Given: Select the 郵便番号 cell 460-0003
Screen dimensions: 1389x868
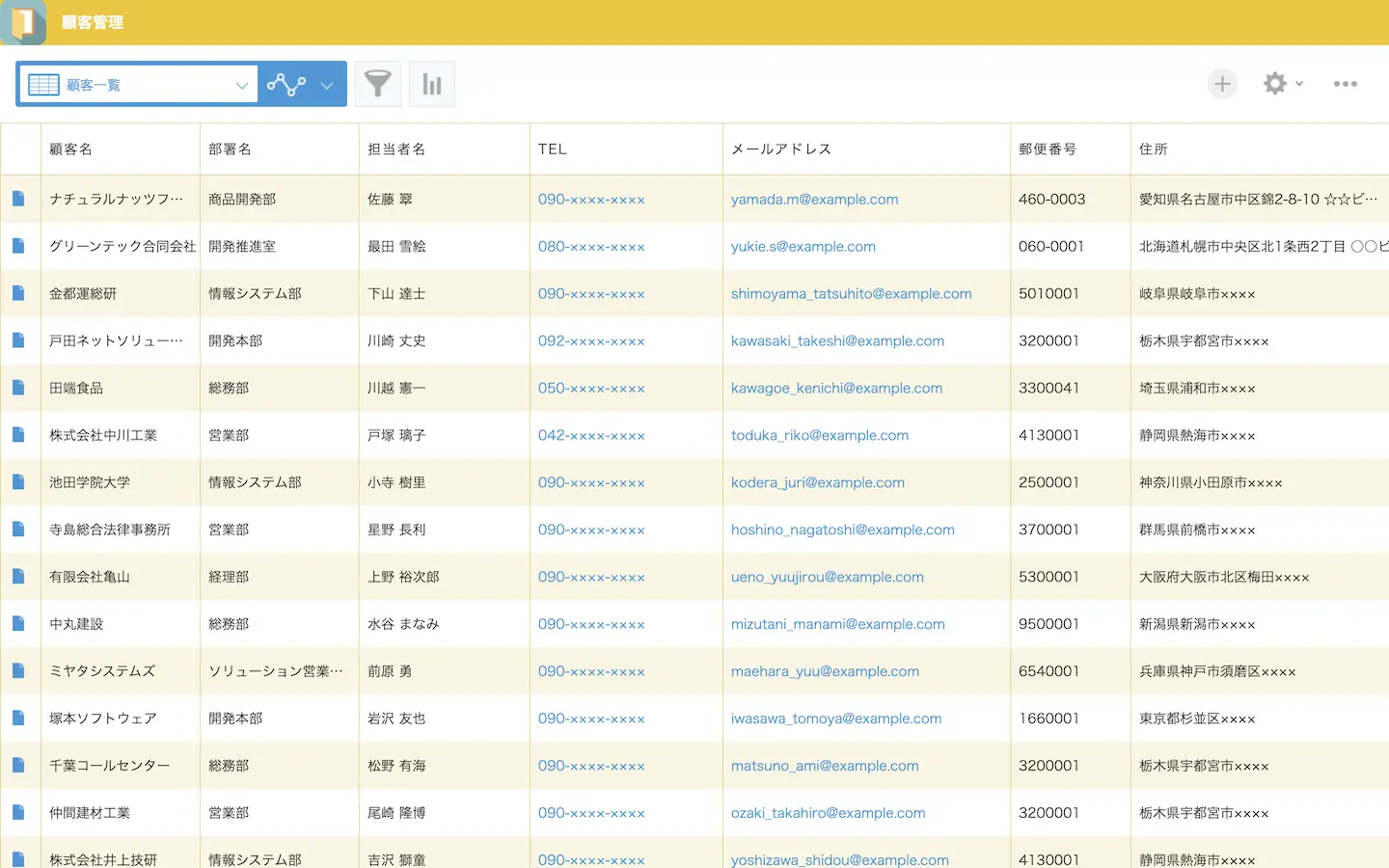Looking at the screenshot, I should tap(1051, 199).
